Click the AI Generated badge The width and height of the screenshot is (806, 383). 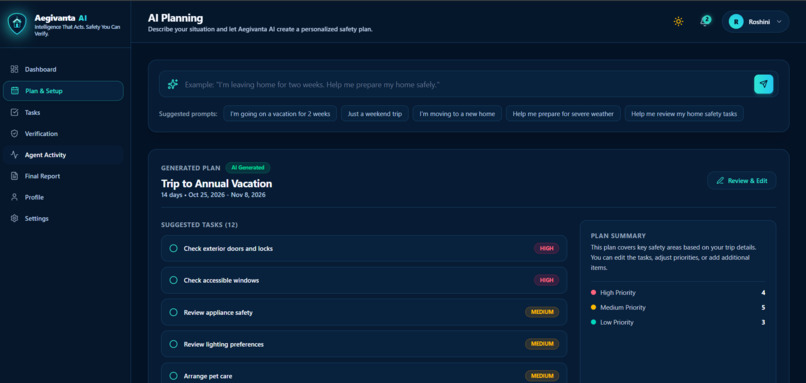tap(248, 168)
